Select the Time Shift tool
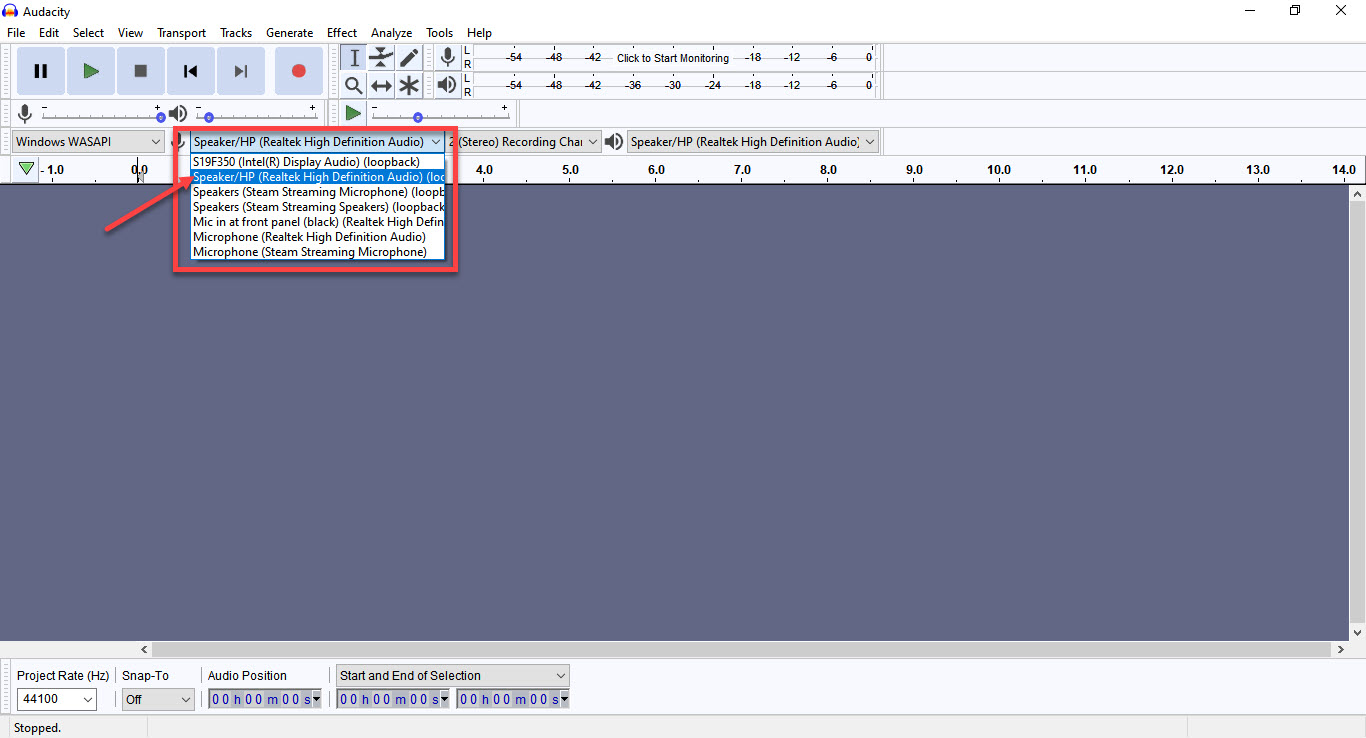This screenshot has height=738, width=1366. (x=381, y=85)
